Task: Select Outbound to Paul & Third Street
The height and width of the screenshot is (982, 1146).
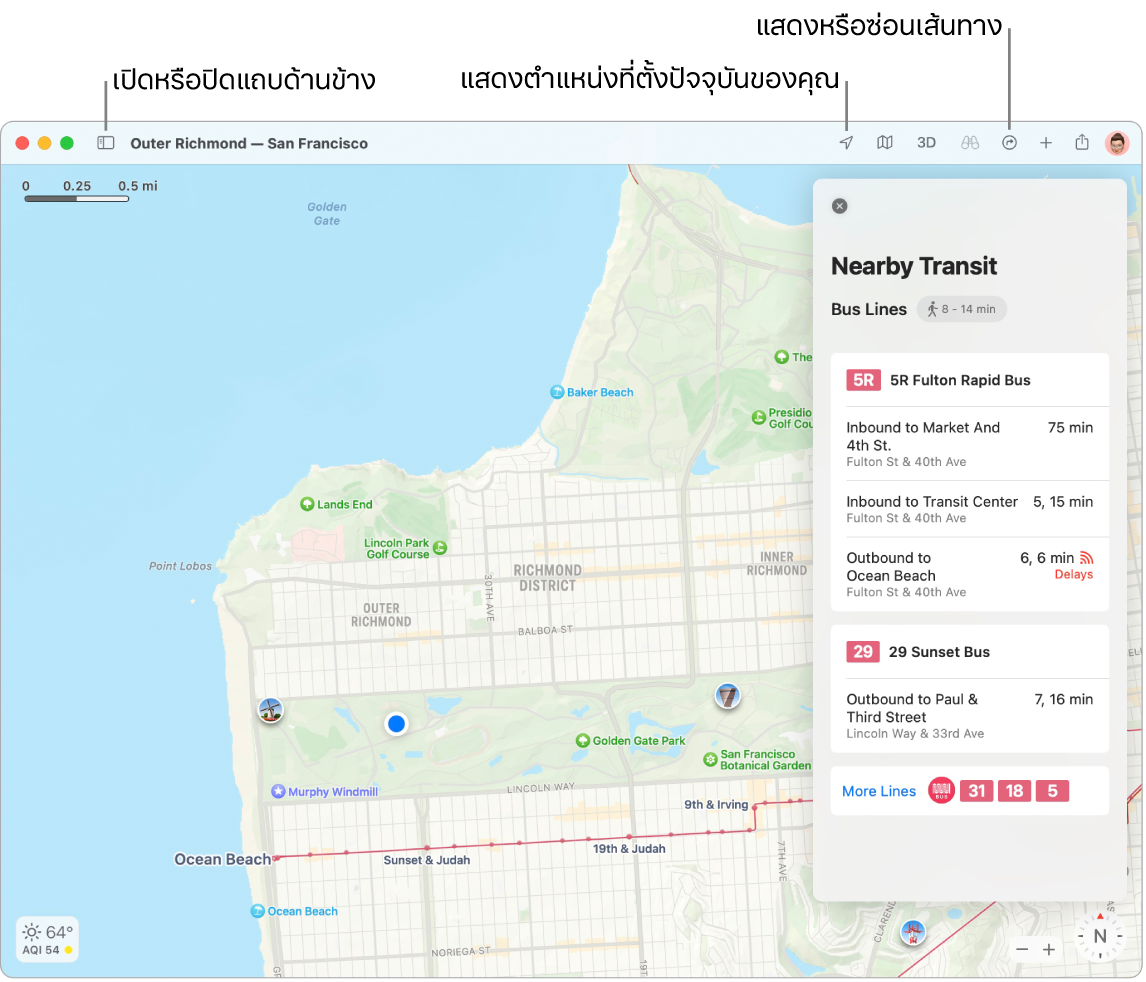Action: tap(970, 715)
